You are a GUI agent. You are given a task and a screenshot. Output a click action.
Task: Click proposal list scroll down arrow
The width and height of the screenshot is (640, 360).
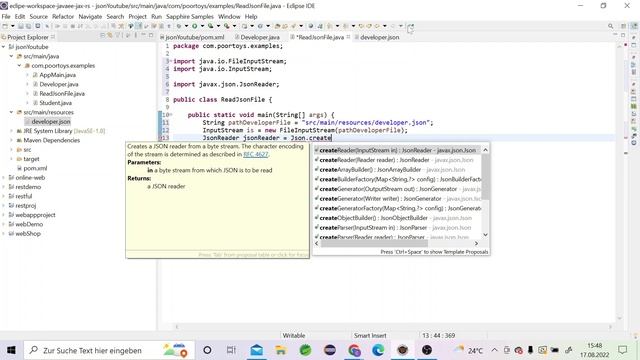(485, 235)
